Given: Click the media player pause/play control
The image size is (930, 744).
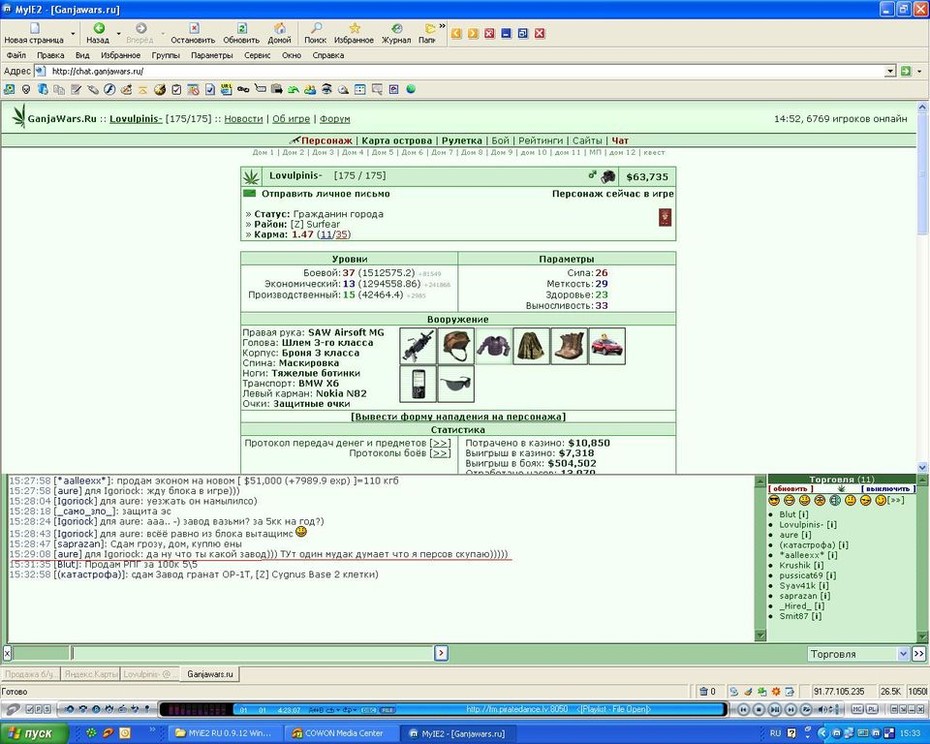Looking at the screenshot, I should [x=775, y=709].
